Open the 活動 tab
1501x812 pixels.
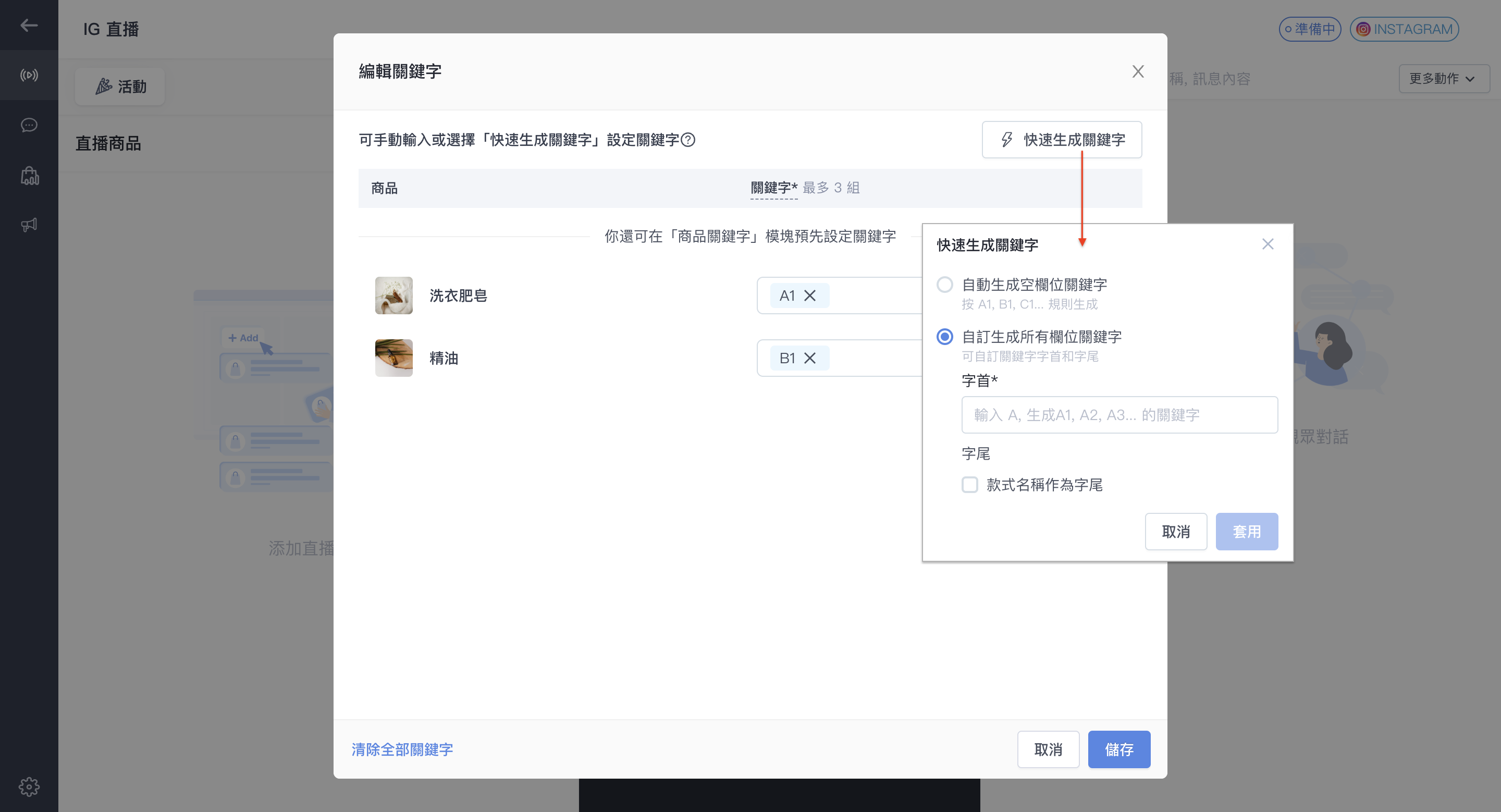pos(120,87)
